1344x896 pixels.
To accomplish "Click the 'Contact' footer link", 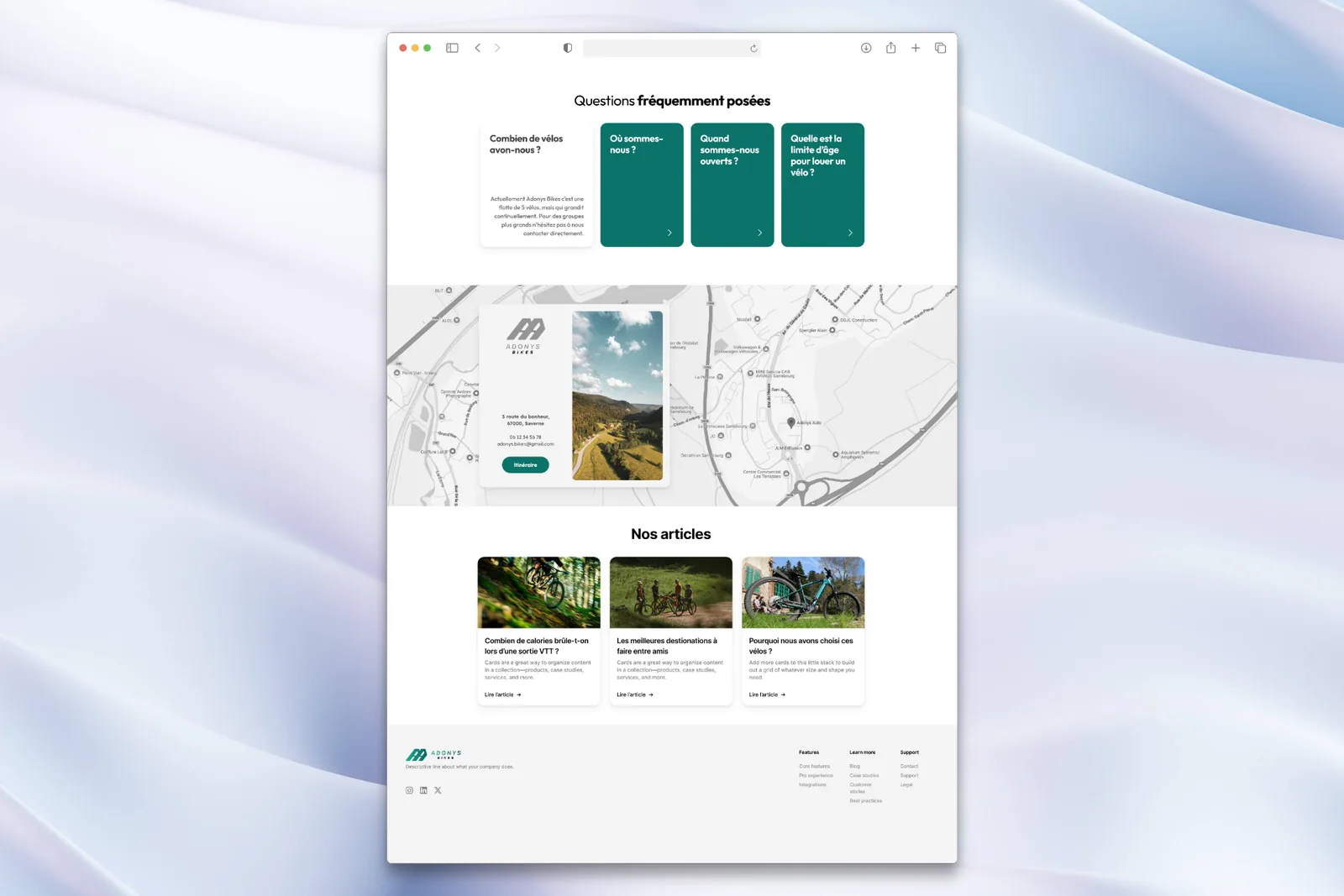I will 909,766.
